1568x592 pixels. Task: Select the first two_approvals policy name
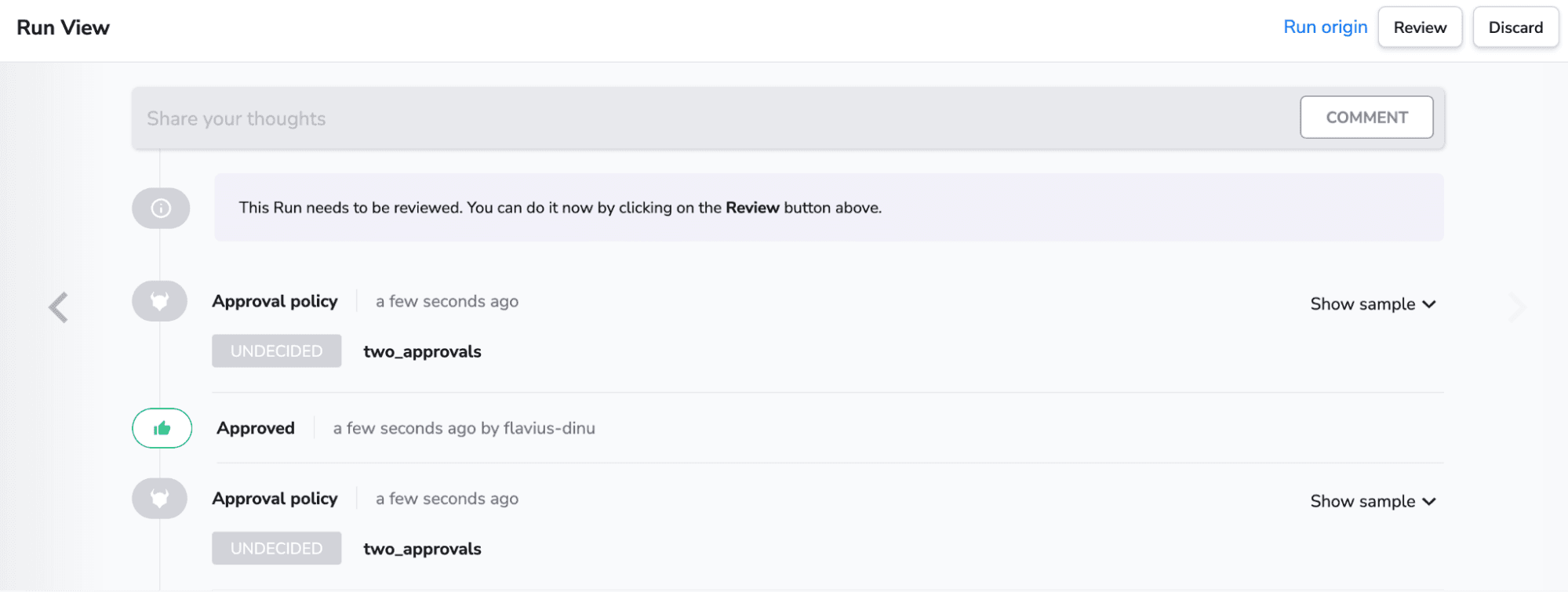point(422,352)
